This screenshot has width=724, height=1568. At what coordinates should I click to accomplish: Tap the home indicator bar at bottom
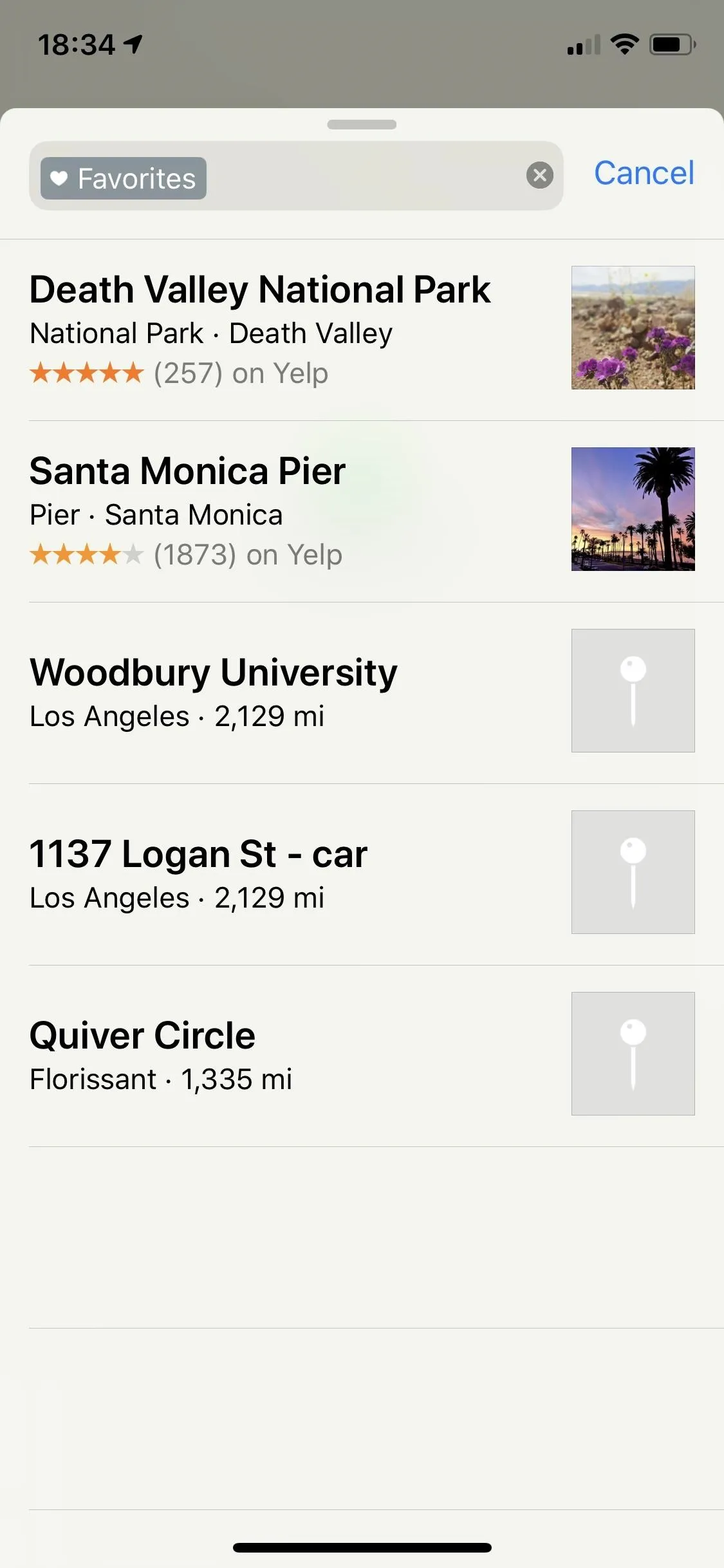(x=362, y=1547)
